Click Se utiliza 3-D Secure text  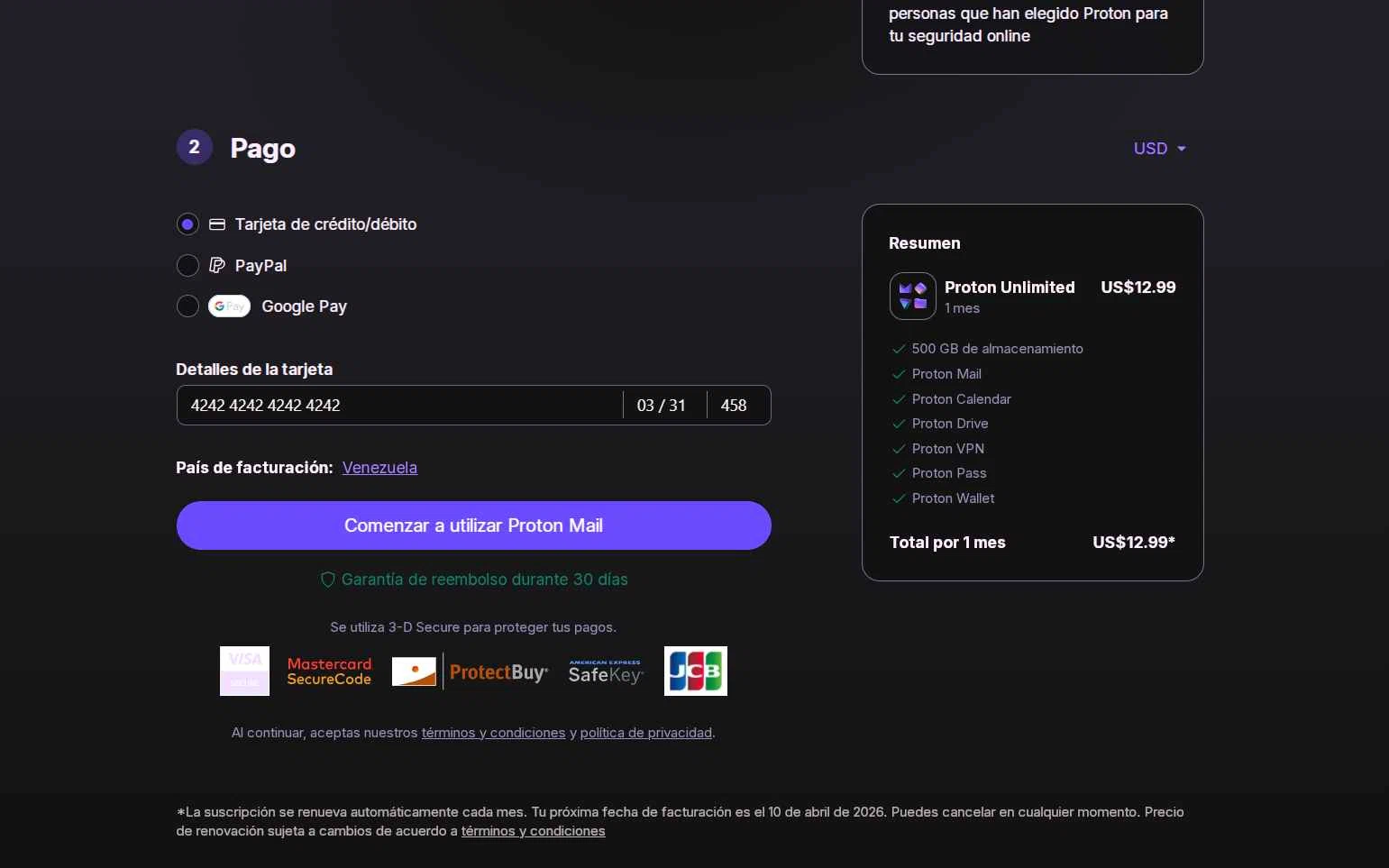473,627
